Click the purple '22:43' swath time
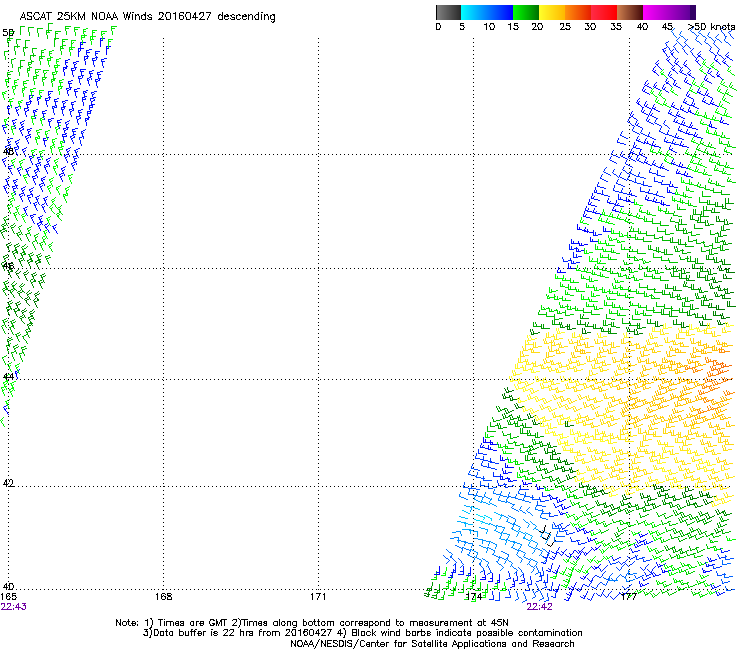 click(14, 607)
